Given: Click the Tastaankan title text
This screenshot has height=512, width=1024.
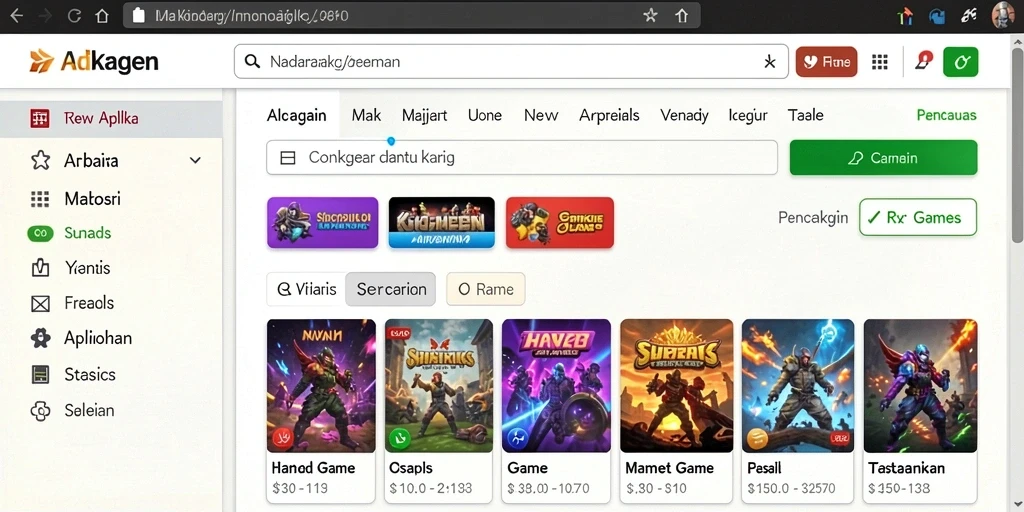Looking at the screenshot, I should pyautogui.click(x=906, y=468).
